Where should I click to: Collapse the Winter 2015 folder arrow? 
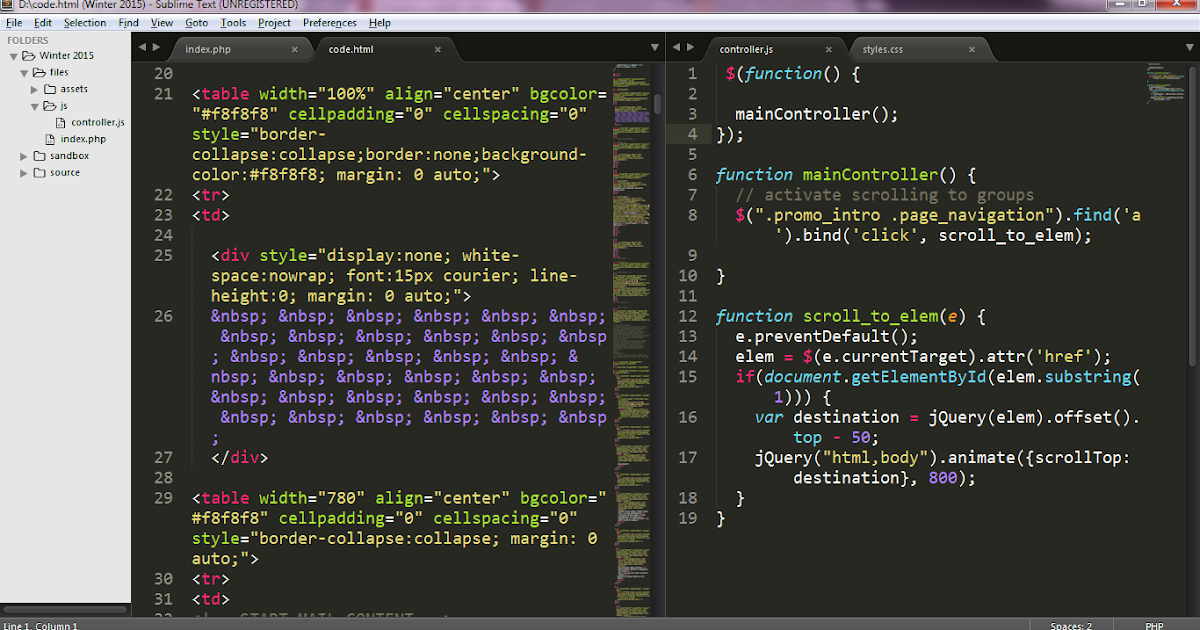[x=14, y=56]
